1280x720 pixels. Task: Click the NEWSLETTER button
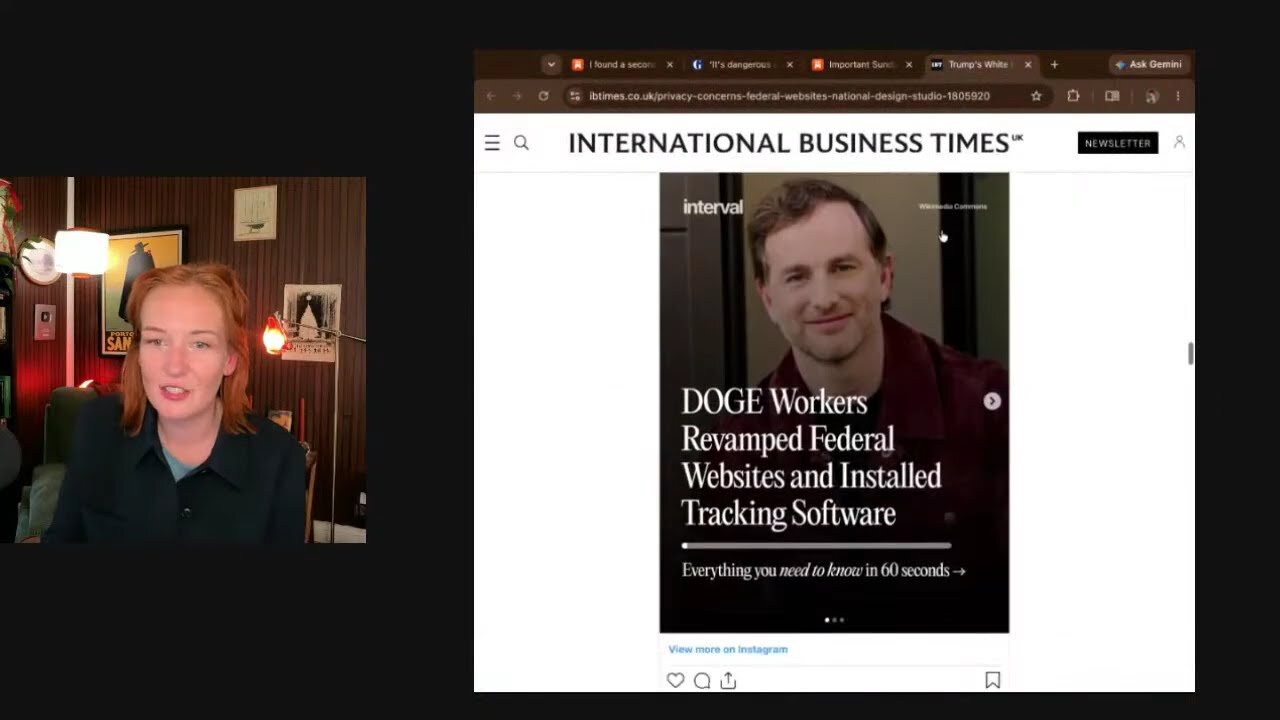tap(1118, 143)
